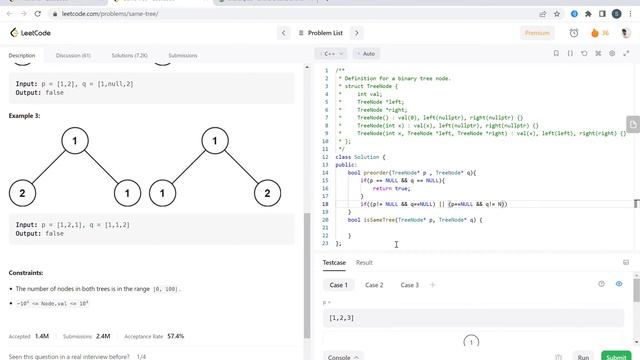Viewport: 640px width, 360px height.
Task: Click the share page icon
Action: coord(542,14)
